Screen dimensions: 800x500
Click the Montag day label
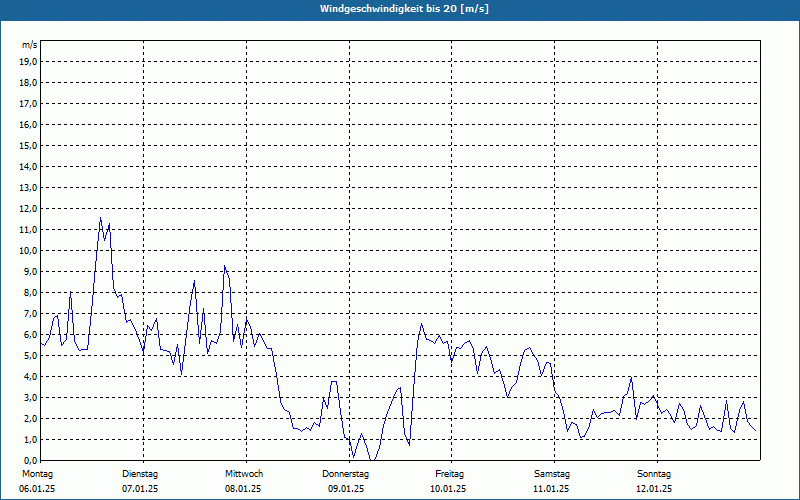(37, 474)
